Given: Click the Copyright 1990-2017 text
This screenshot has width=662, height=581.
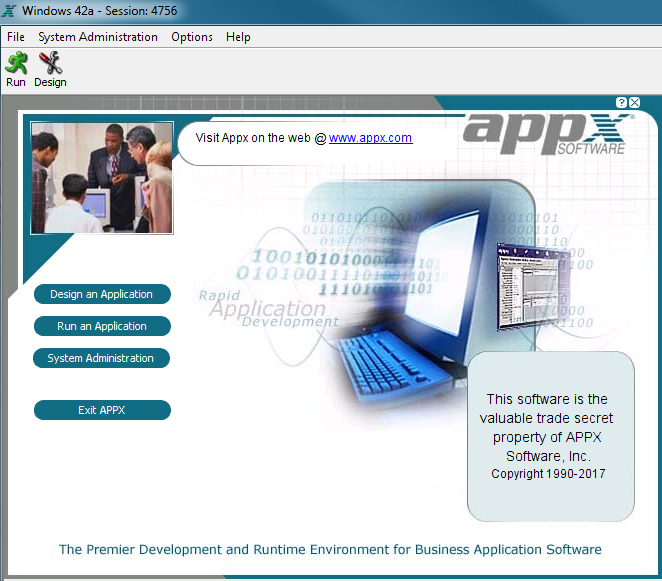Looking at the screenshot, I should [x=548, y=474].
